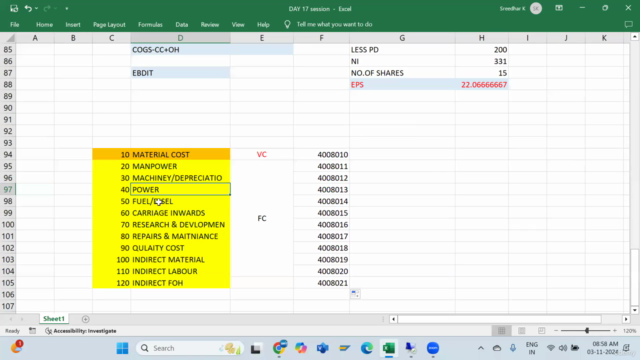Switch to the Home ribbon tab
This screenshot has height=360, width=640.
44,24
